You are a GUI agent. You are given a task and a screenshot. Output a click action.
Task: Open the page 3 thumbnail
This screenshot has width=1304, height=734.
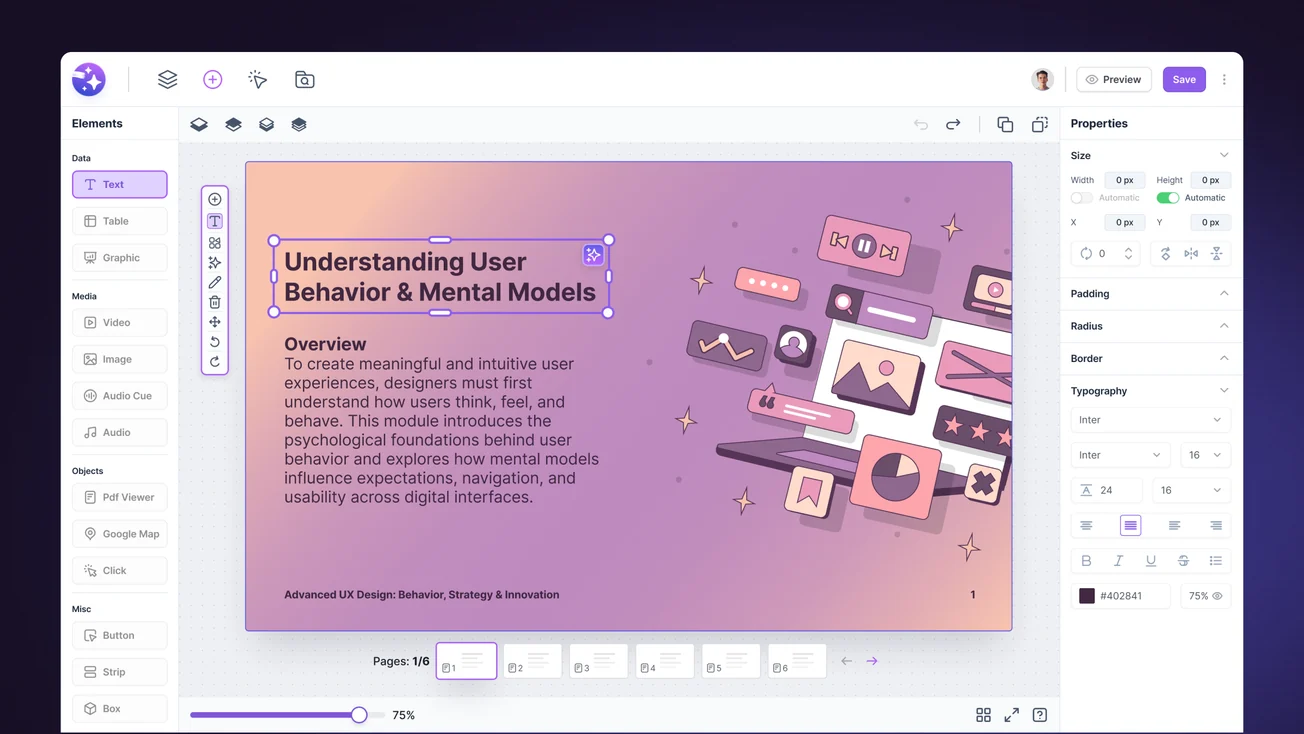[599, 661]
